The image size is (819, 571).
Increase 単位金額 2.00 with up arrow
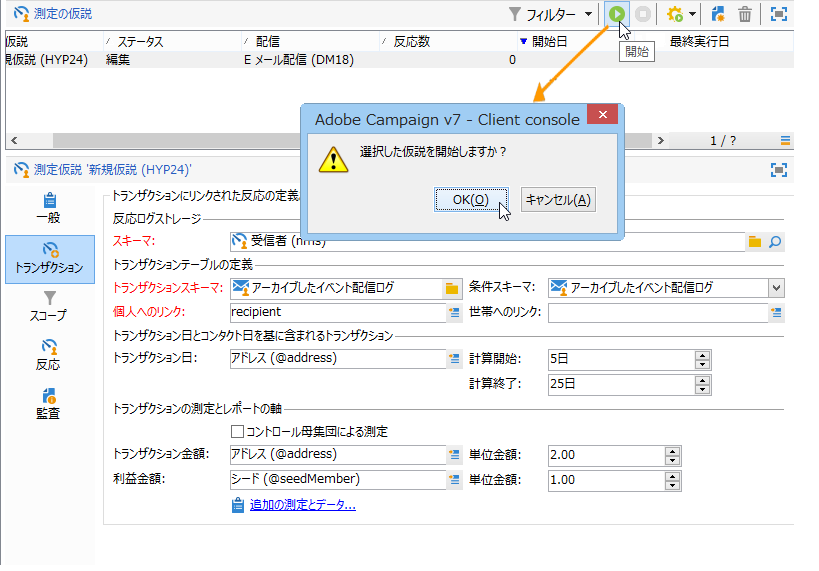673,451
